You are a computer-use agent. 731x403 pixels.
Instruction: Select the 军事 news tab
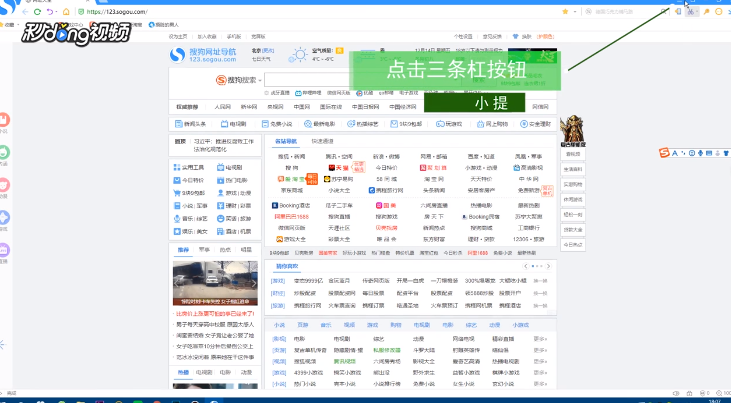[204, 250]
